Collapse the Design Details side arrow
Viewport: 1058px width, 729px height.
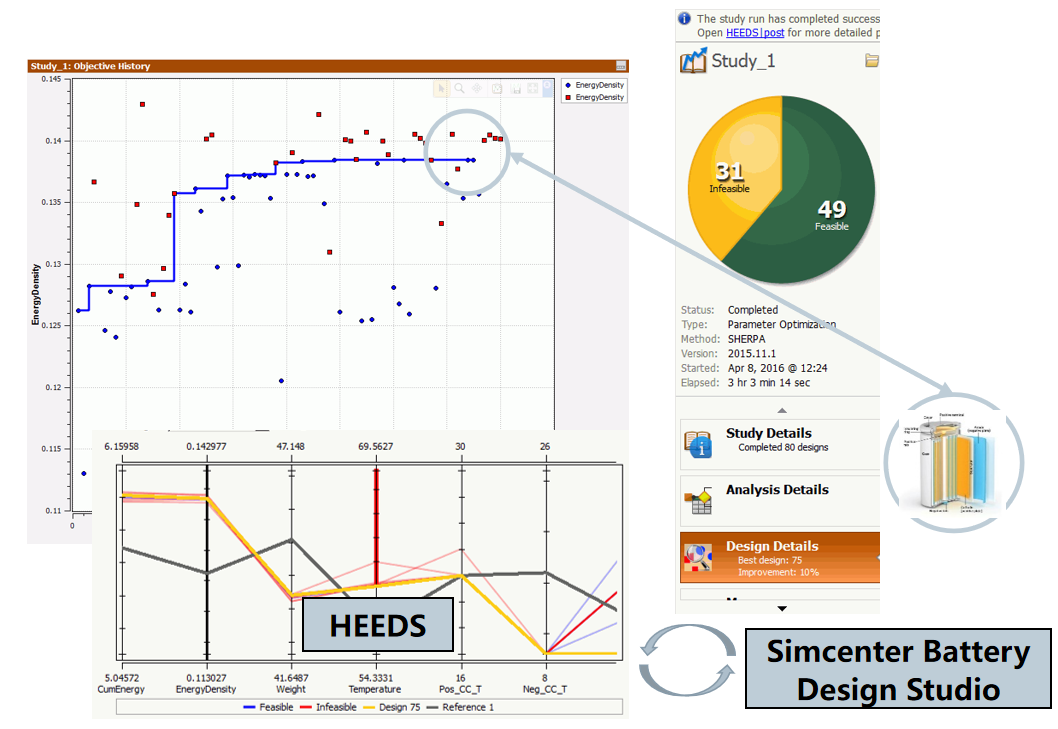(877, 558)
